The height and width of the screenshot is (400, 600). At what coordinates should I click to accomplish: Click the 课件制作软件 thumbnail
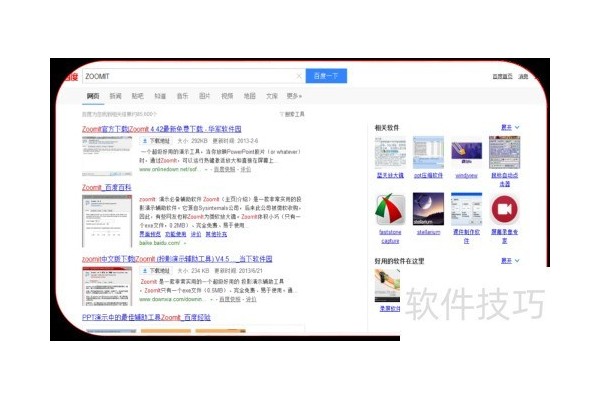click(466, 209)
